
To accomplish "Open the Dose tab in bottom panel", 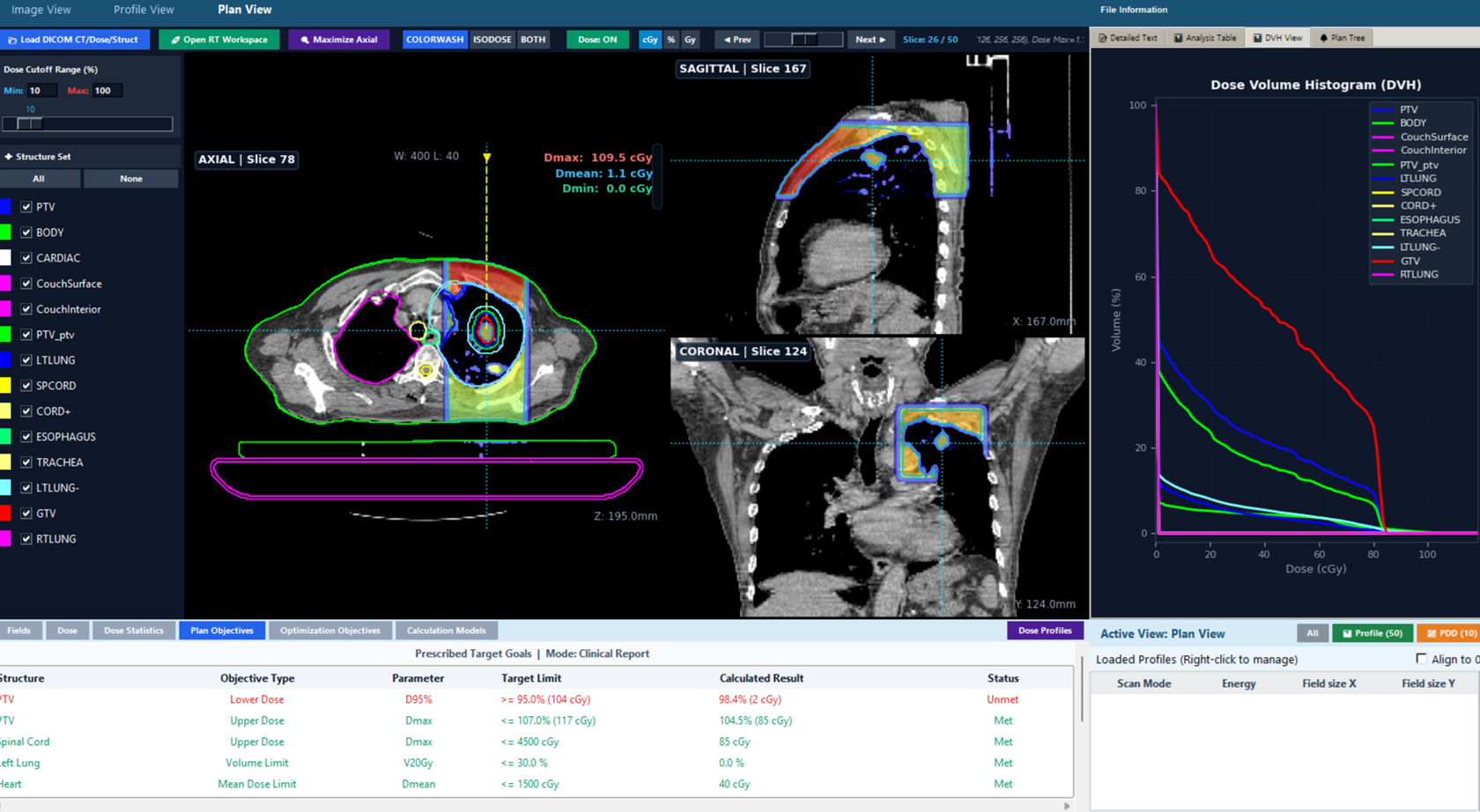I will [67, 631].
